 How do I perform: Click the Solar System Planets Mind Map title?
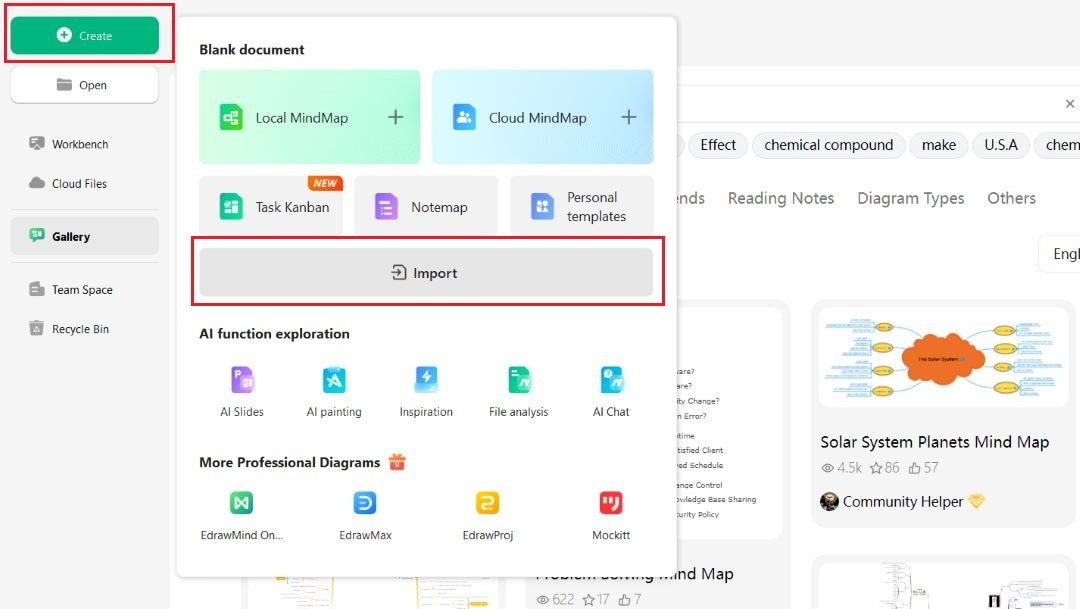click(x=935, y=442)
